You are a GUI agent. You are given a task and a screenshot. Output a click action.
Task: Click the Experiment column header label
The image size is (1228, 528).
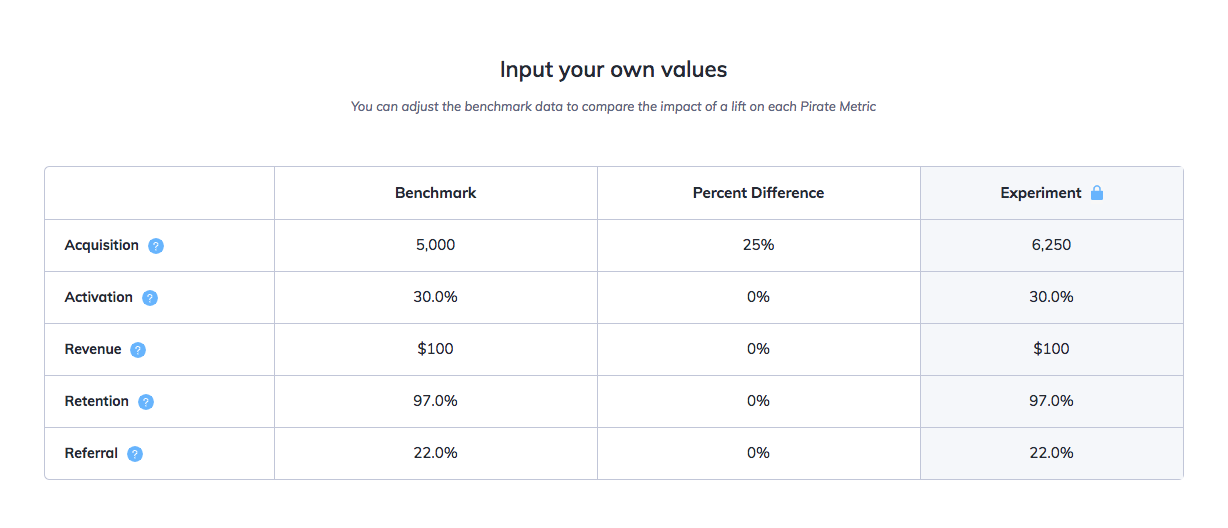1041,193
